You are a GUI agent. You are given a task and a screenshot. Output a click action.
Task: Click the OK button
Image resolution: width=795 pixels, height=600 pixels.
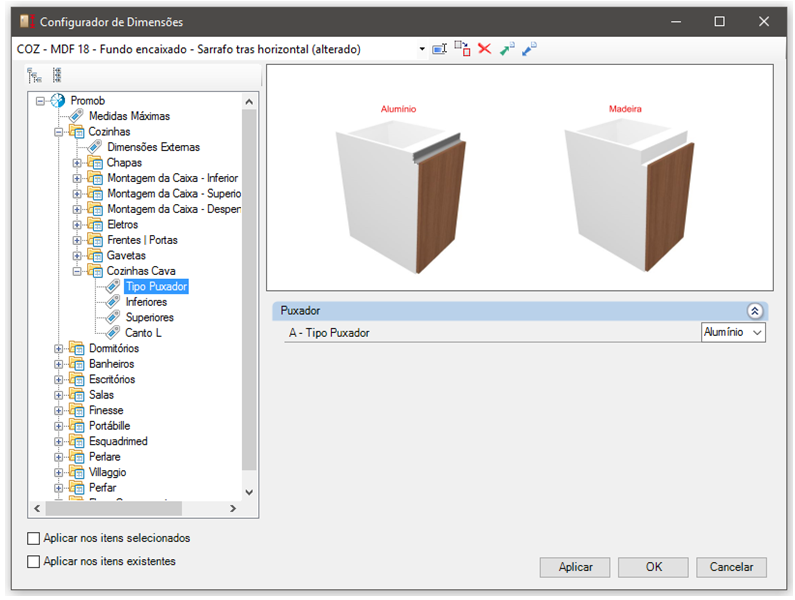pos(653,567)
